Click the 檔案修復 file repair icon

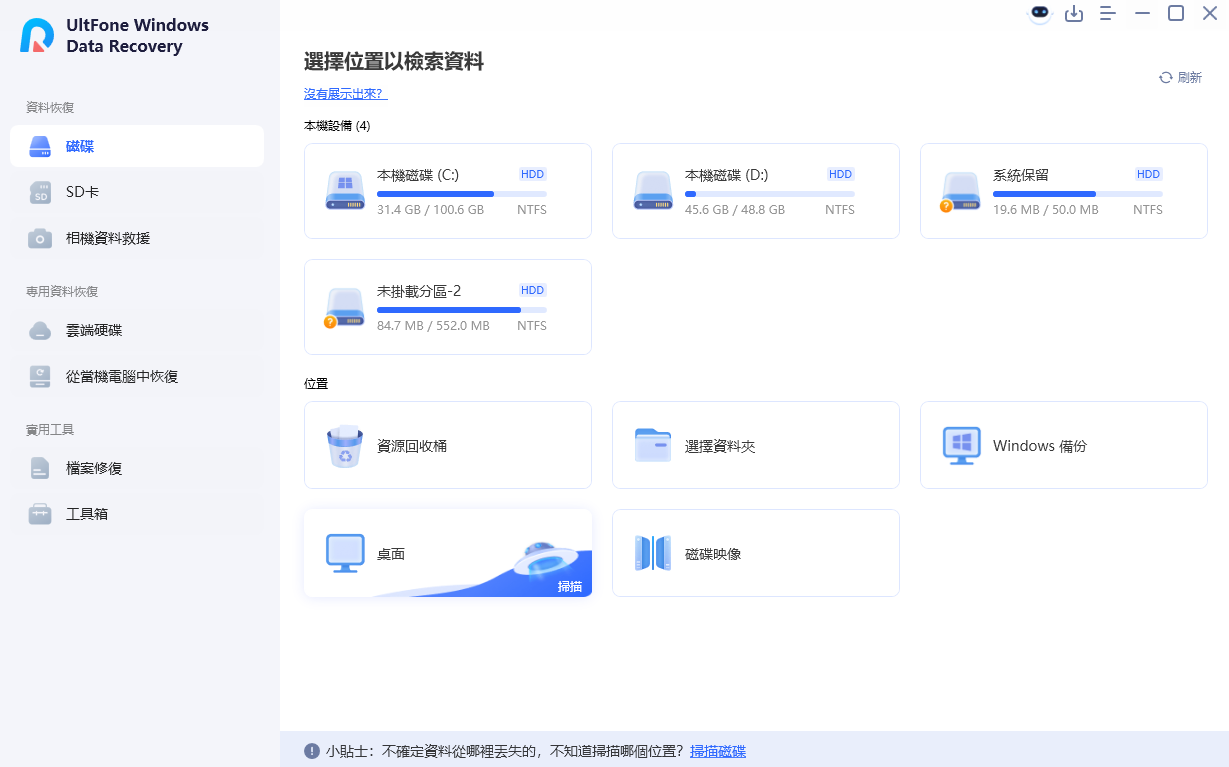[40, 469]
